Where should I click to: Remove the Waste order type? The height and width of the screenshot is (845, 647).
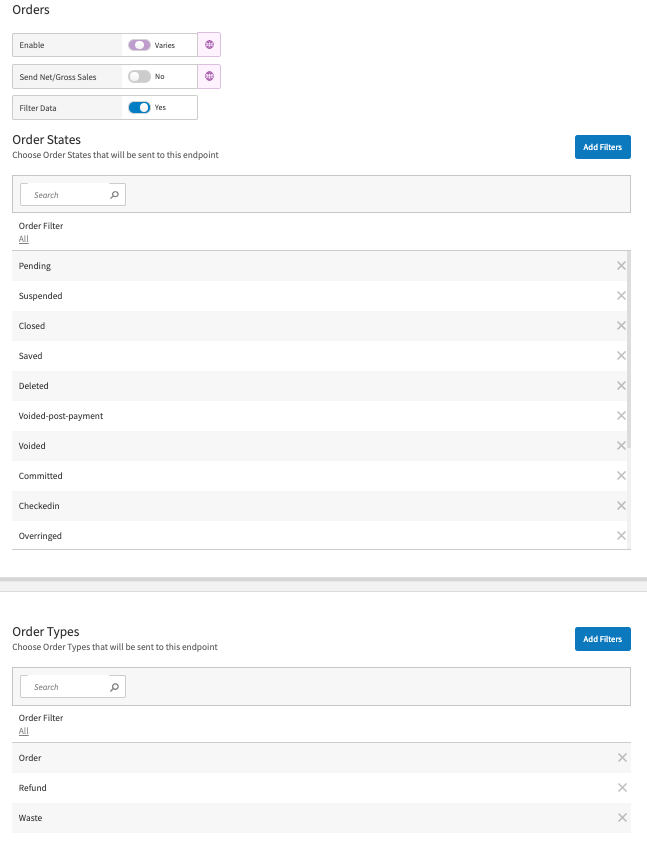622,818
